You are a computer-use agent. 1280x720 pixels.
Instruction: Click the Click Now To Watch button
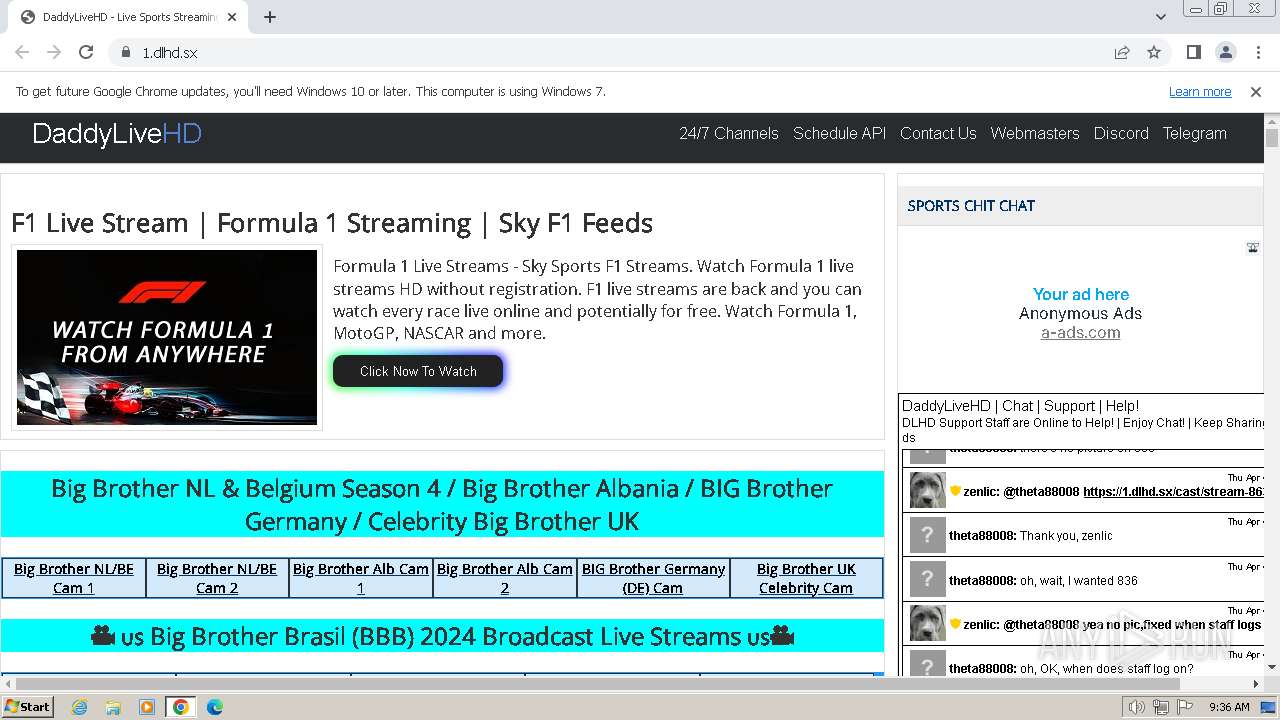click(418, 371)
